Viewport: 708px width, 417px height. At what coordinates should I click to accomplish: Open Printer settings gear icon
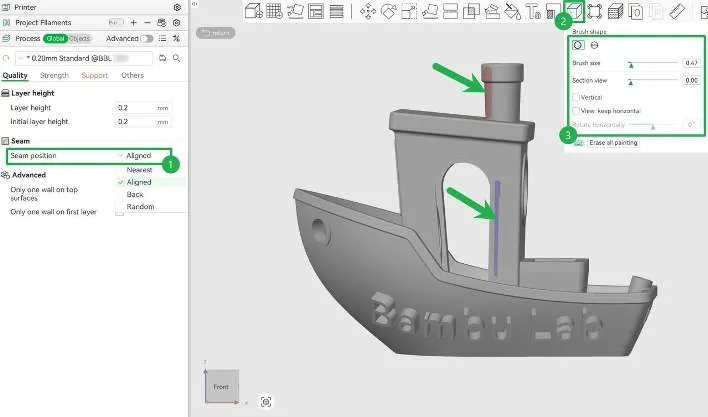[177, 7]
